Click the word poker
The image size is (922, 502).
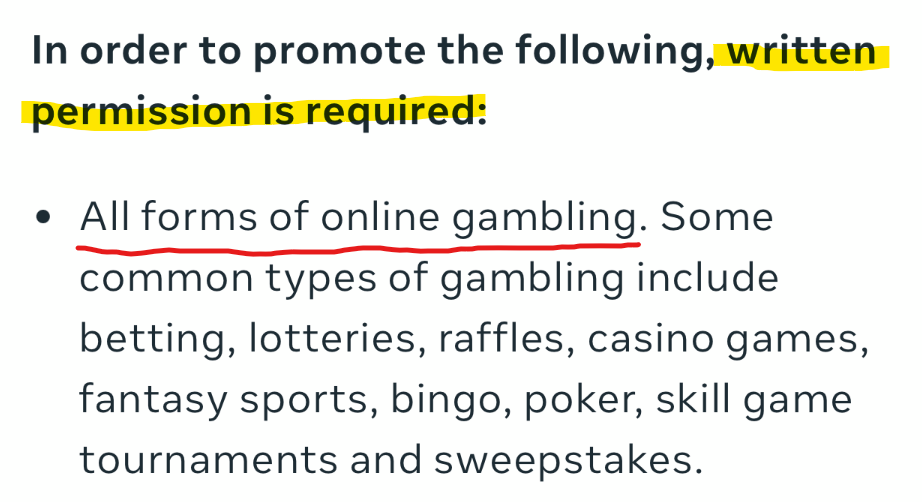coord(579,400)
